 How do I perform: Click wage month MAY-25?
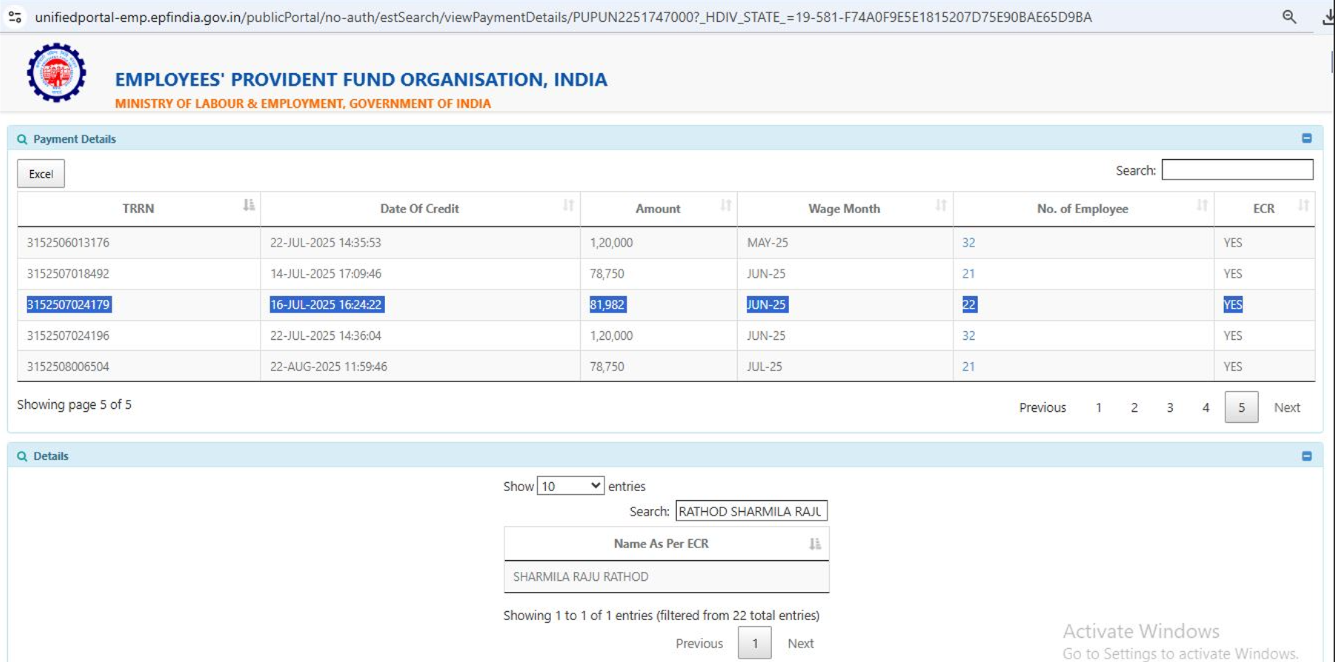(768, 243)
